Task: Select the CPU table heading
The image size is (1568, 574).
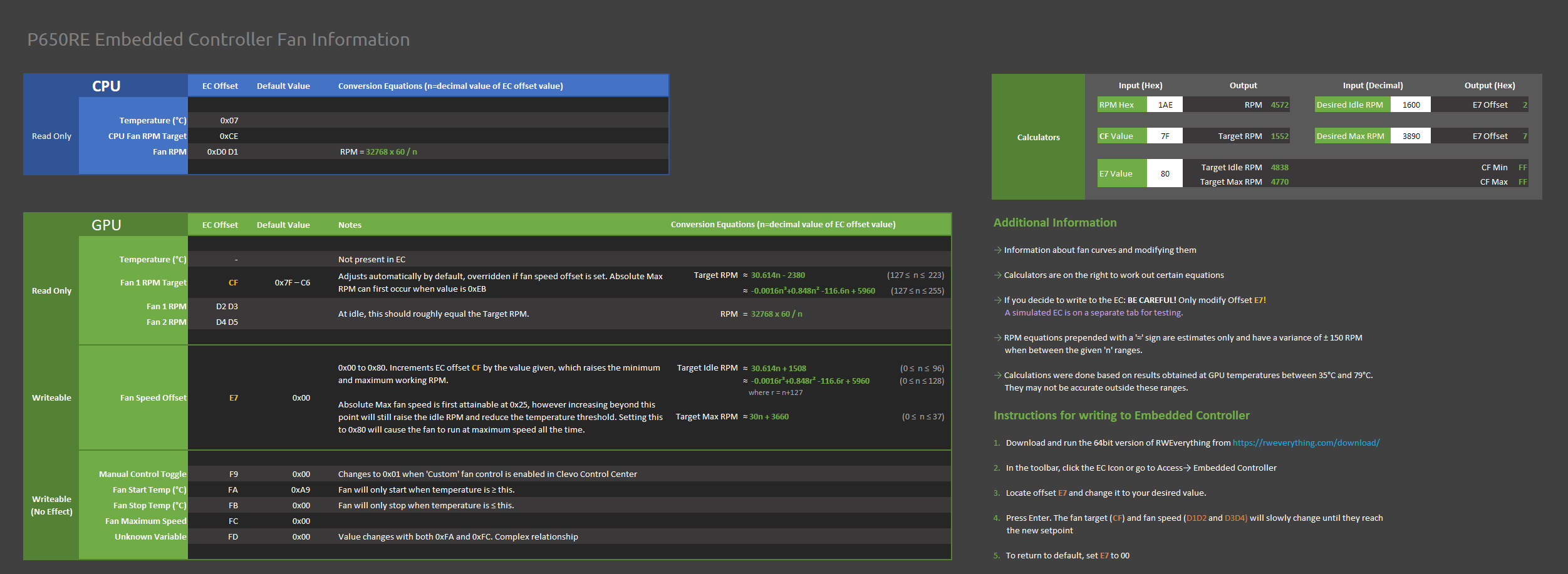Action: [x=106, y=86]
